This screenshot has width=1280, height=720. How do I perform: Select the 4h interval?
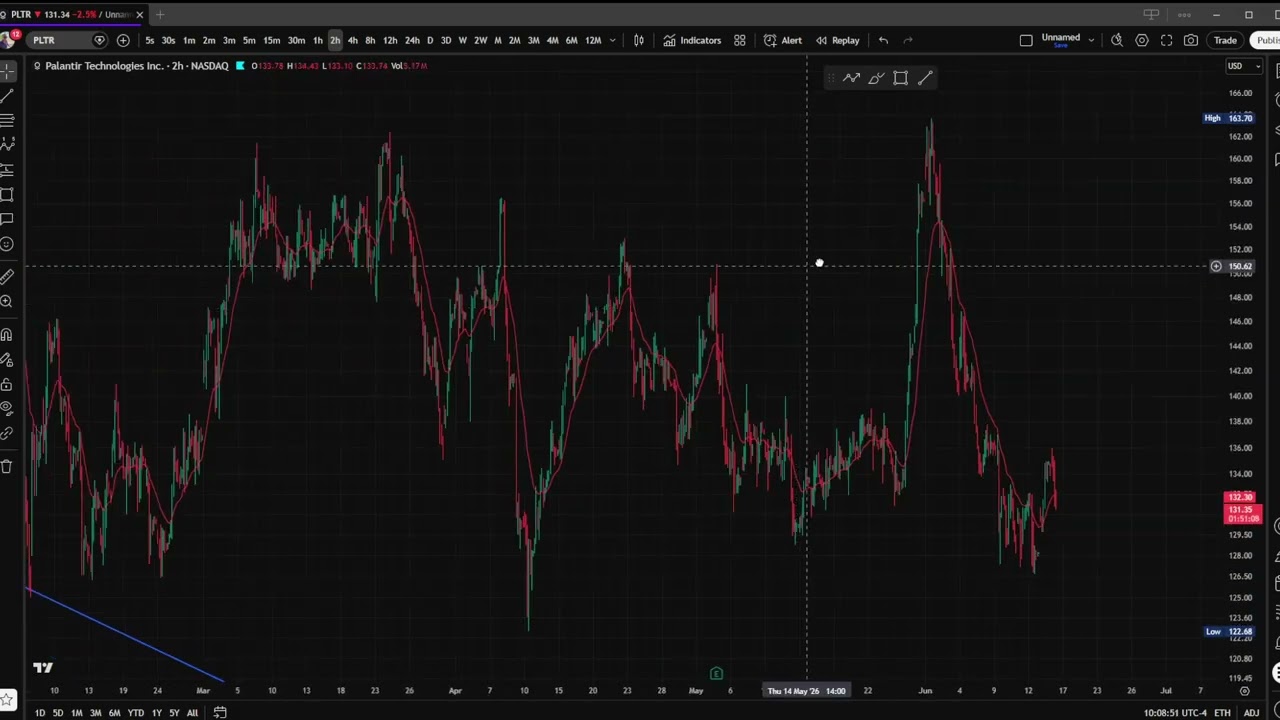[352, 40]
